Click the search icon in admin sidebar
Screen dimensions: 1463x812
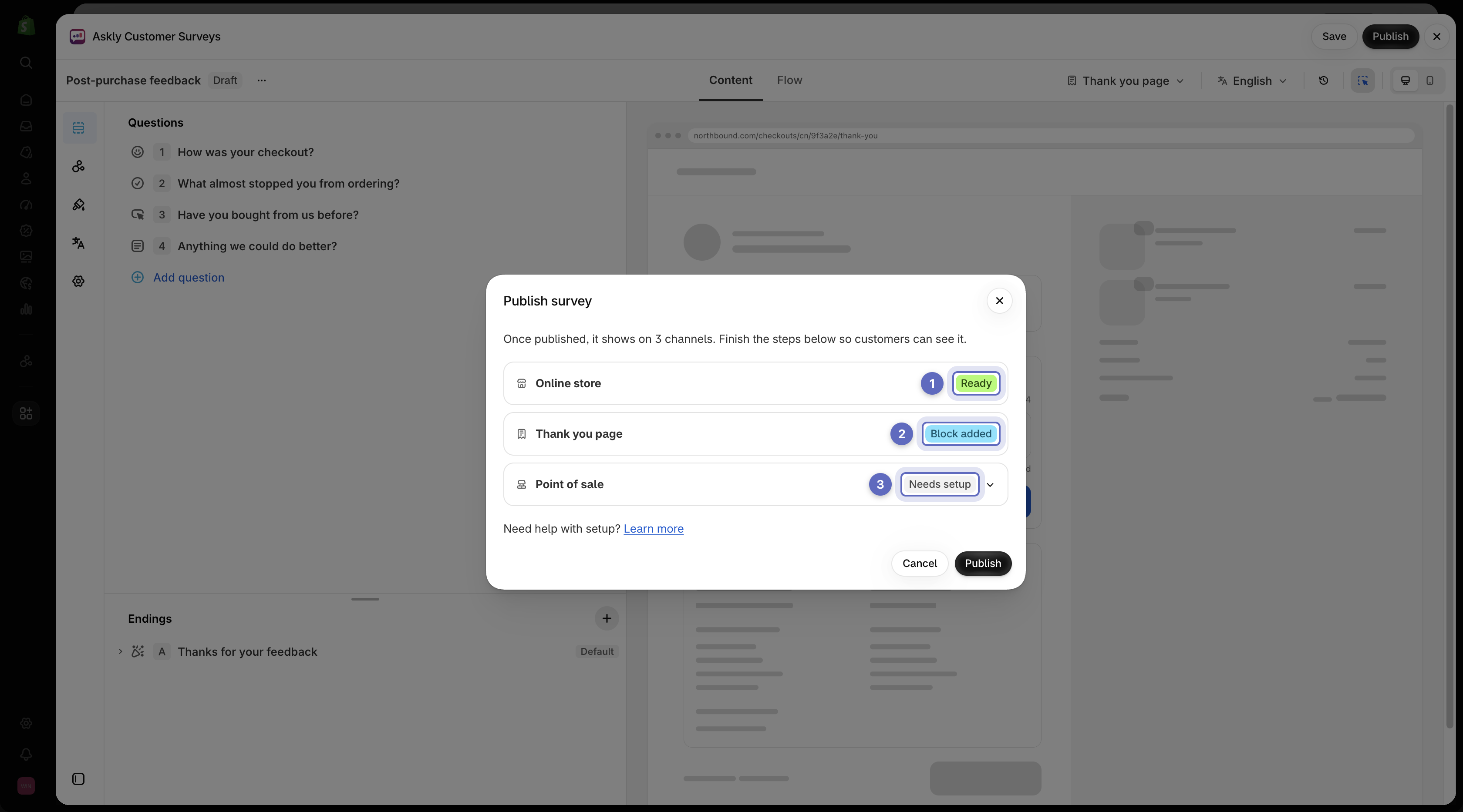pyautogui.click(x=26, y=62)
